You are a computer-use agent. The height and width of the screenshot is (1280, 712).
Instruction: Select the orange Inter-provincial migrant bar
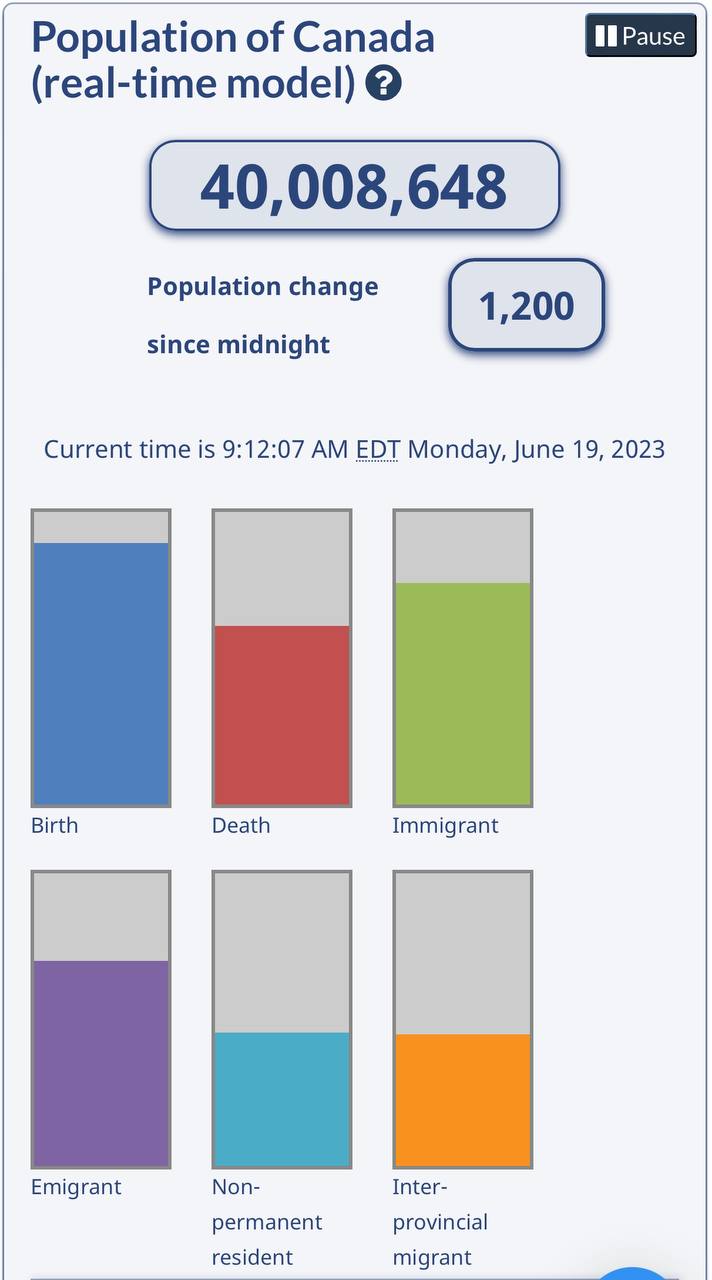pos(462,1099)
